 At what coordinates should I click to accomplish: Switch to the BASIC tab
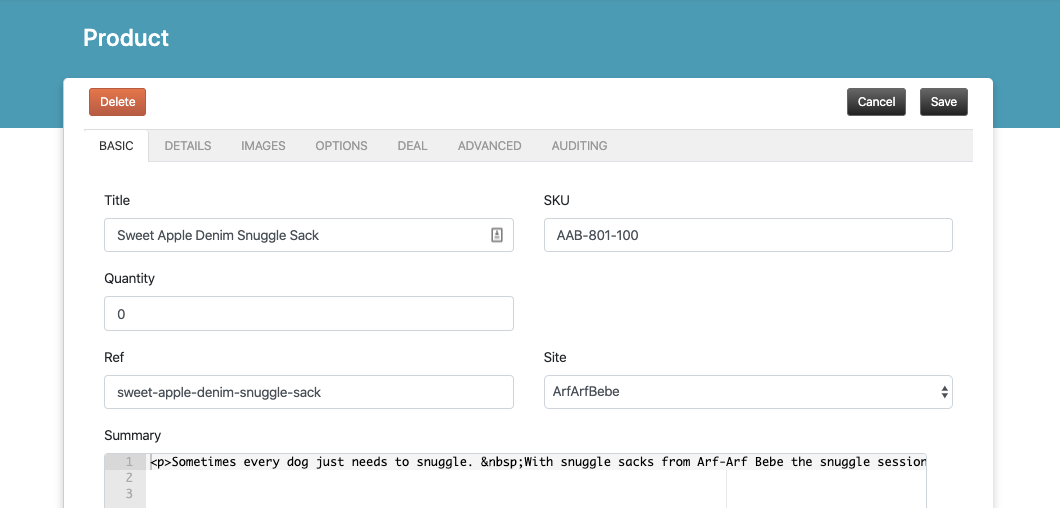coord(116,146)
